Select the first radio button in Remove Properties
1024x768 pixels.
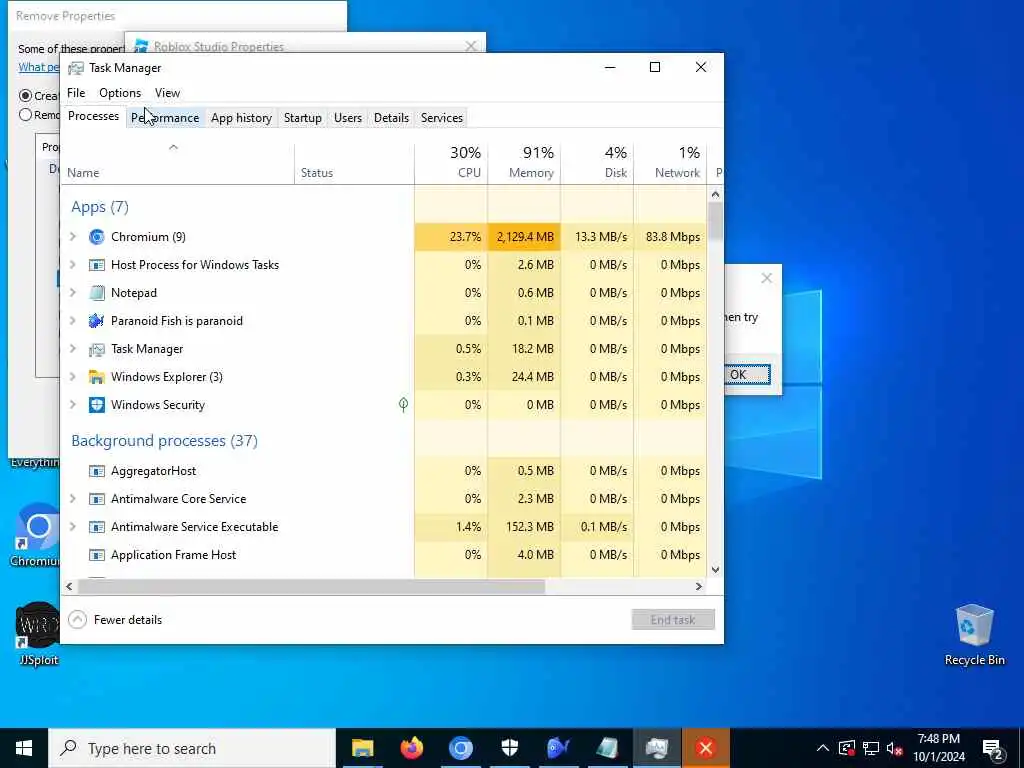tap(25, 96)
